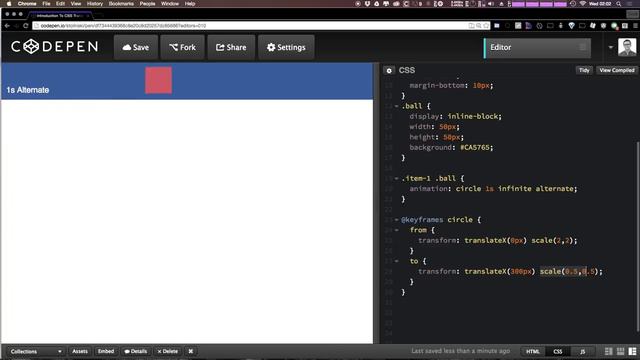Select the Introduction to CSS browser tab
Viewport: 640px width, 360px height.
point(60,16)
